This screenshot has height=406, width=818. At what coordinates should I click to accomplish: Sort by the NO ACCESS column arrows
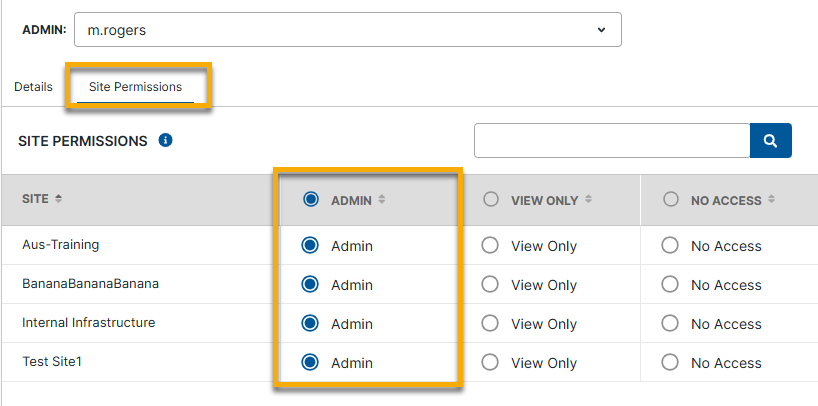click(x=772, y=200)
